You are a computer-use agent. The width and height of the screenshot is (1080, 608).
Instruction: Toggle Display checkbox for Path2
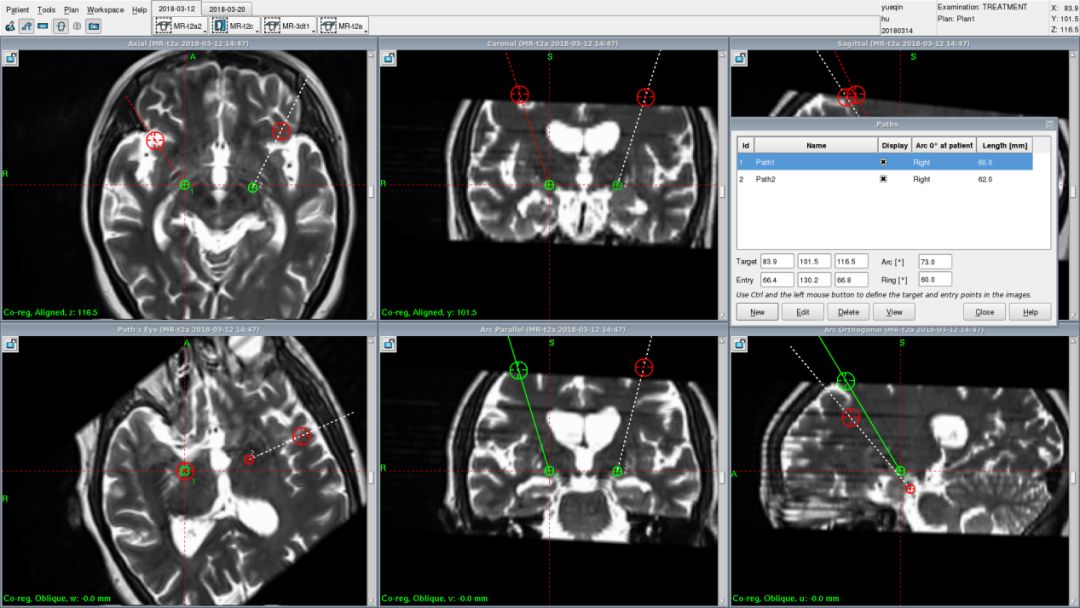[x=883, y=178]
